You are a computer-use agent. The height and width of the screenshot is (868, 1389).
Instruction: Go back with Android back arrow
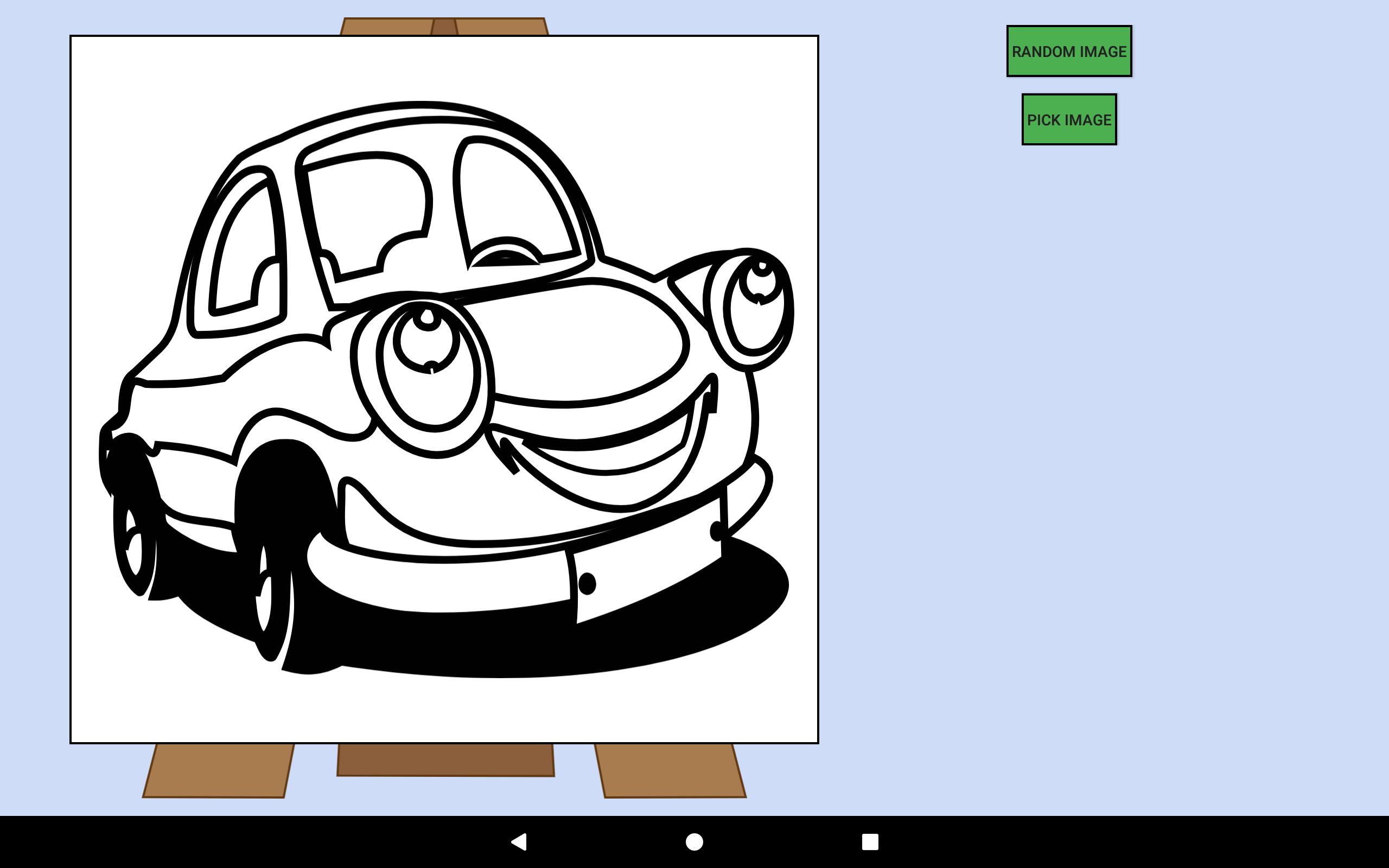click(519, 841)
